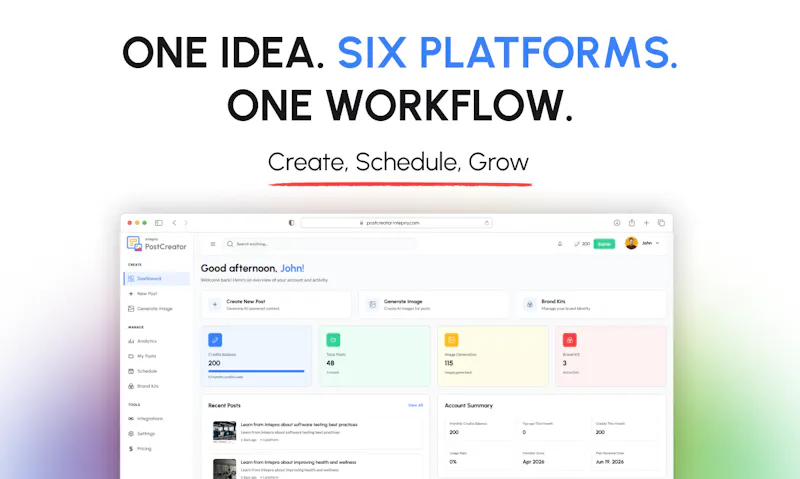
Task: Open the improving health and wellness post
Action: point(316,468)
